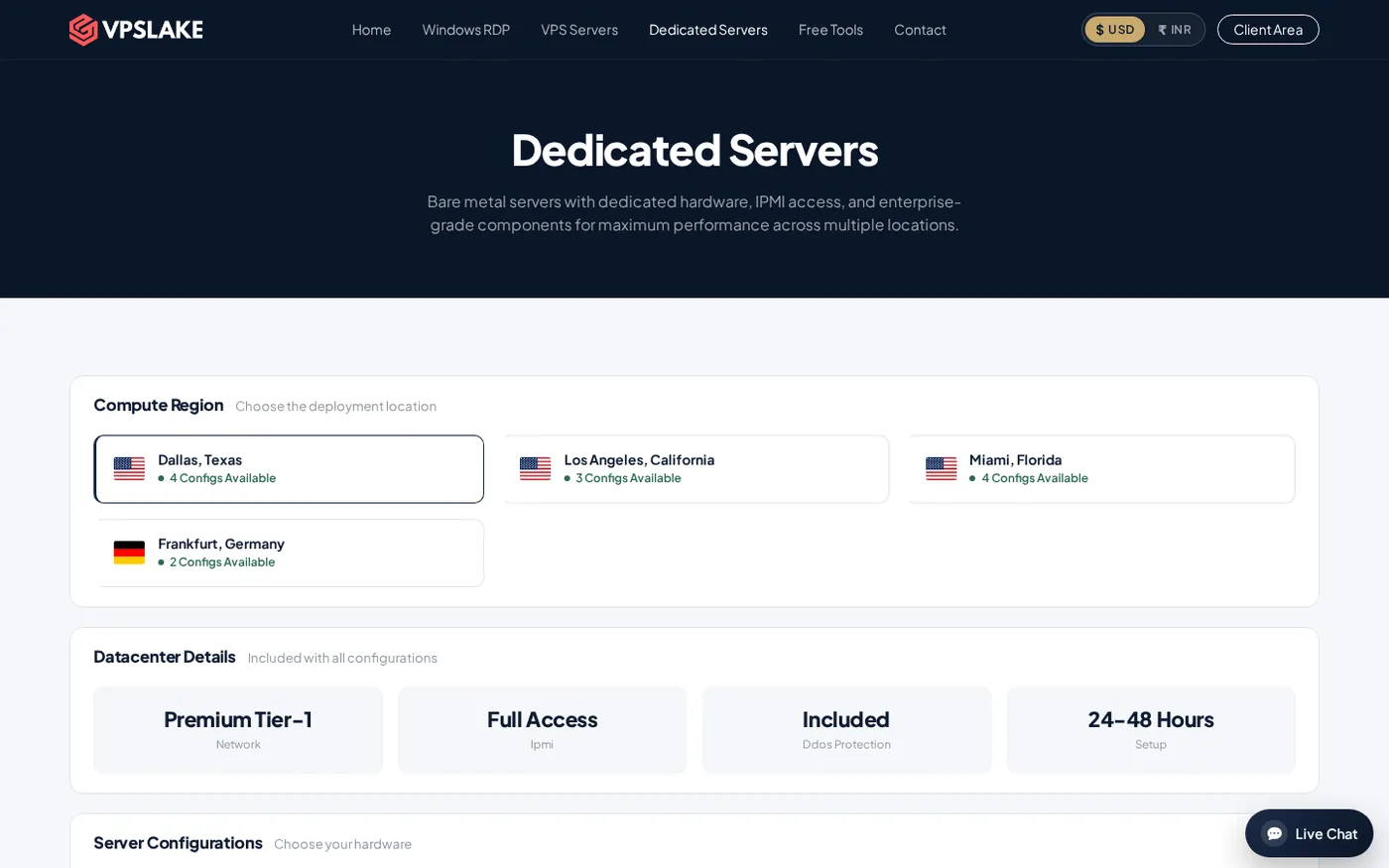This screenshot has height=868, width=1389.
Task: Open the Client Area button
Action: pyautogui.click(x=1268, y=30)
